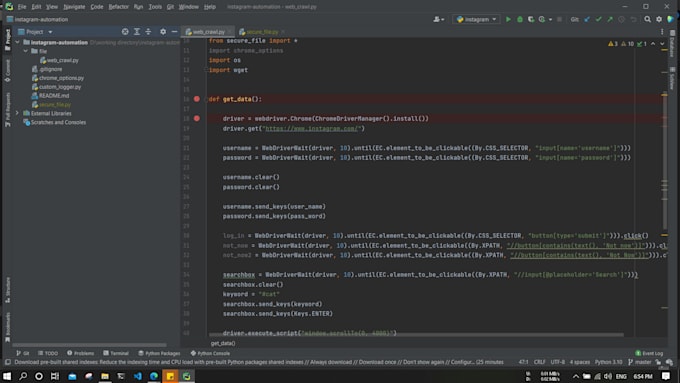Viewport: 680px width, 383px height.
Task: Select README.md in project tree
Action: click(x=54, y=95)
